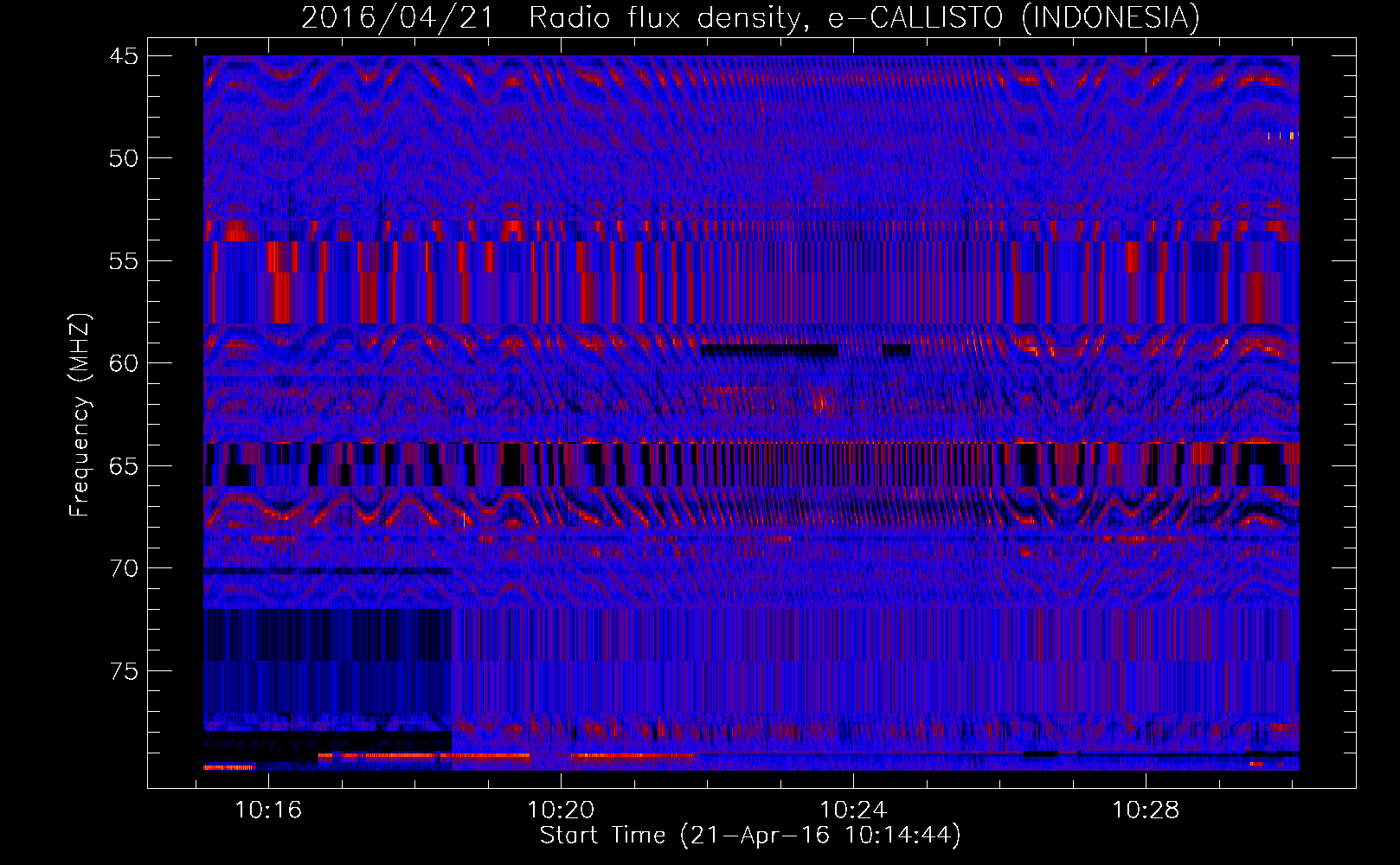Image resolution: width=1400 pixels, height=865 pixels.
Task: Click the long black dropout bar near 59.5 MHz
Action: (769, 350)
